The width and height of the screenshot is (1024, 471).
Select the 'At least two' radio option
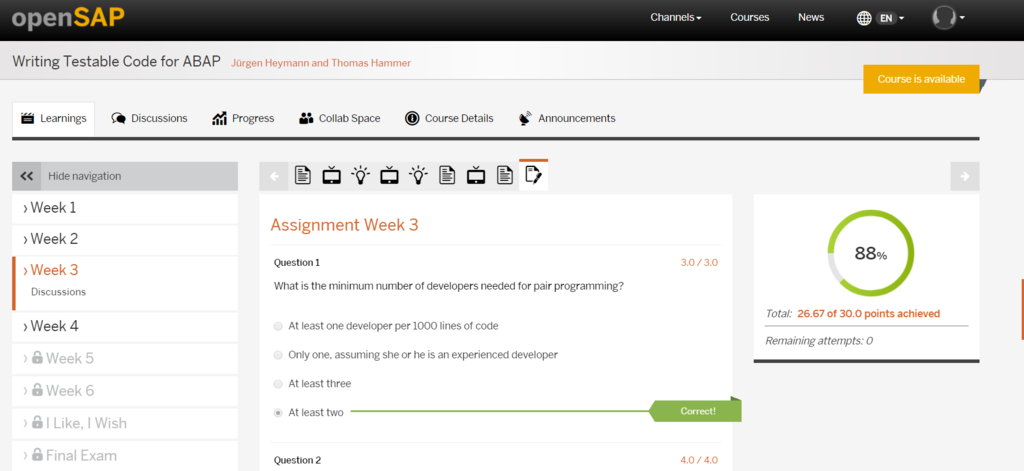point(279,413)
